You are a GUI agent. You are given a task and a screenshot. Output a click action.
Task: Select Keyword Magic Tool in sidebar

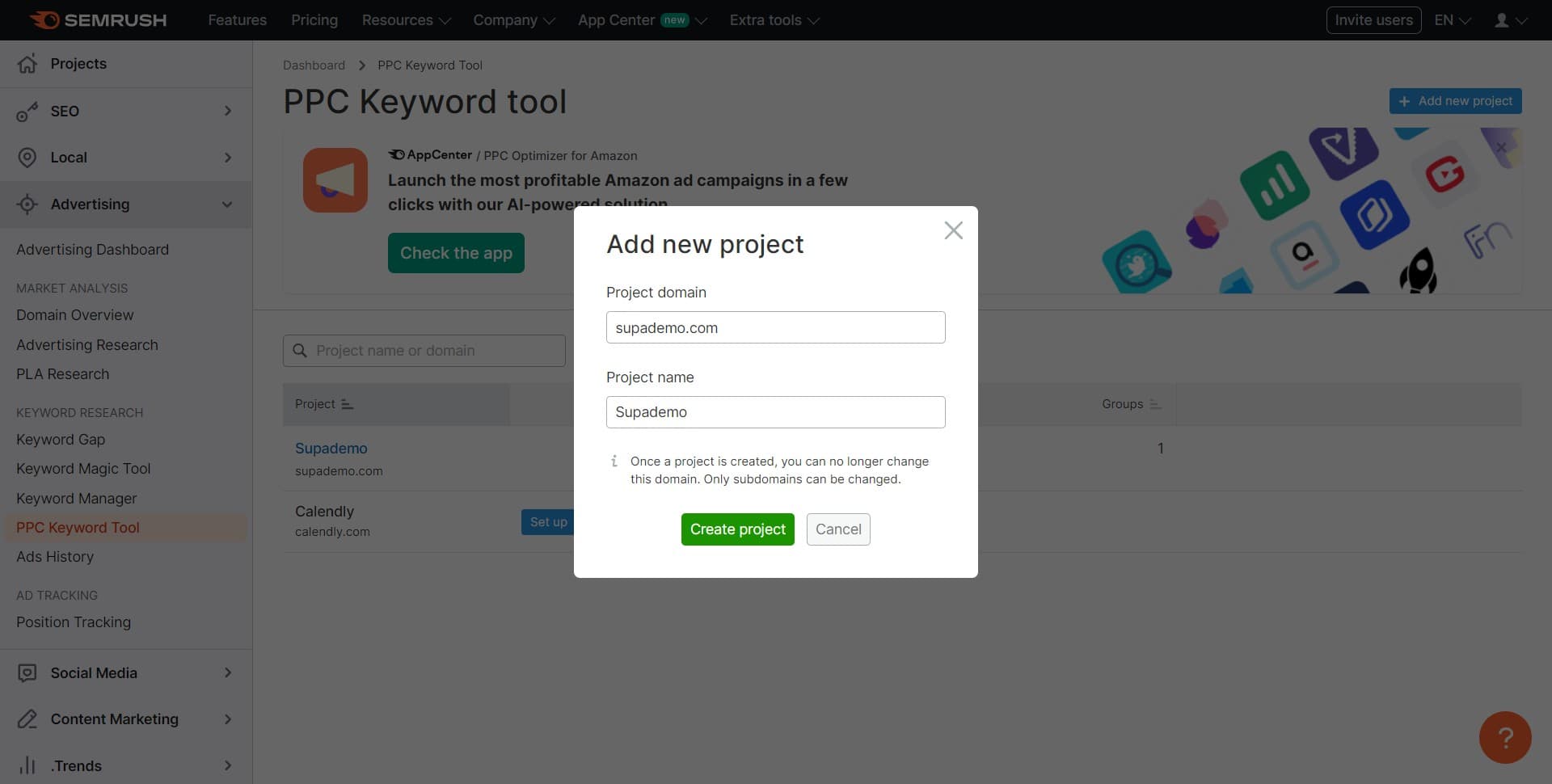(x=83, y=468)
